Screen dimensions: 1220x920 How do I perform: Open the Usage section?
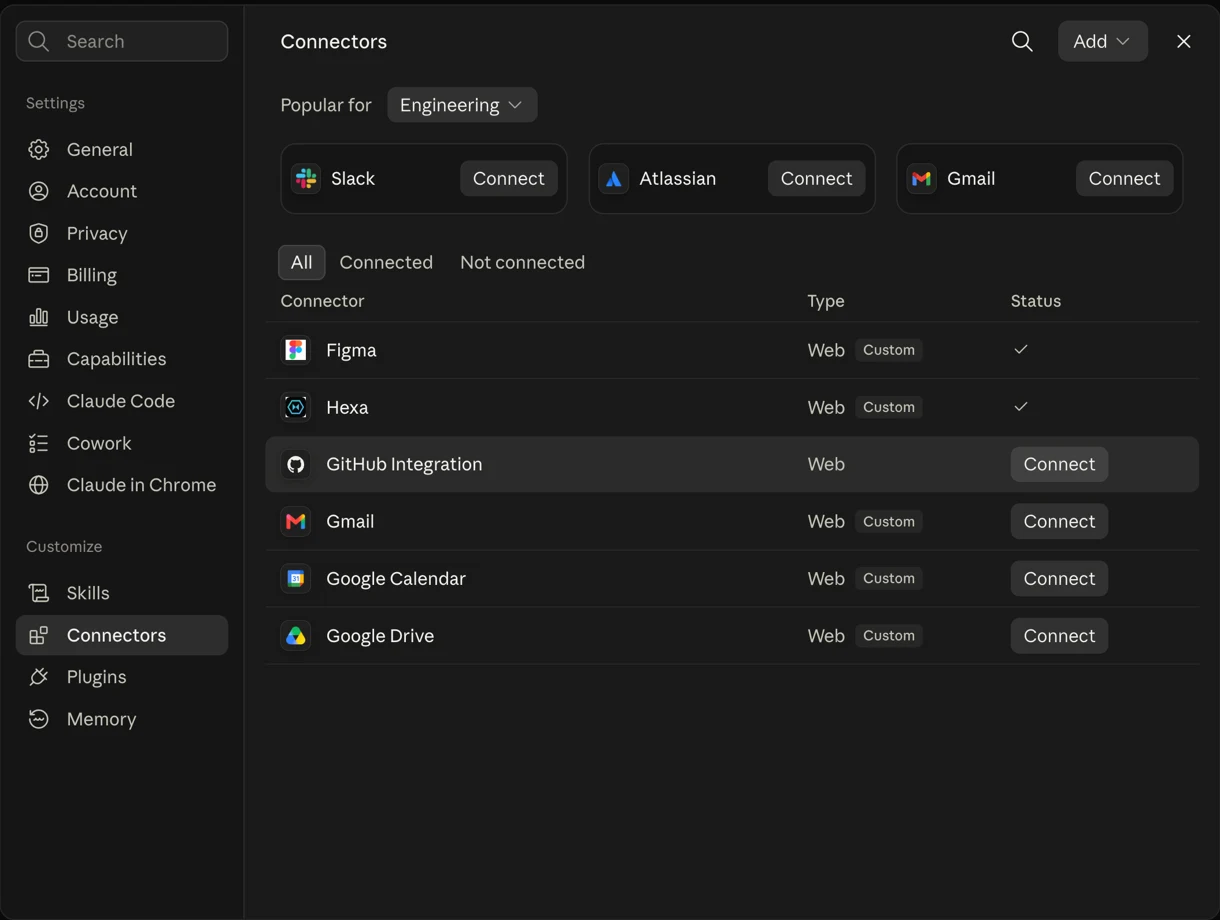[x=122, y=317]
